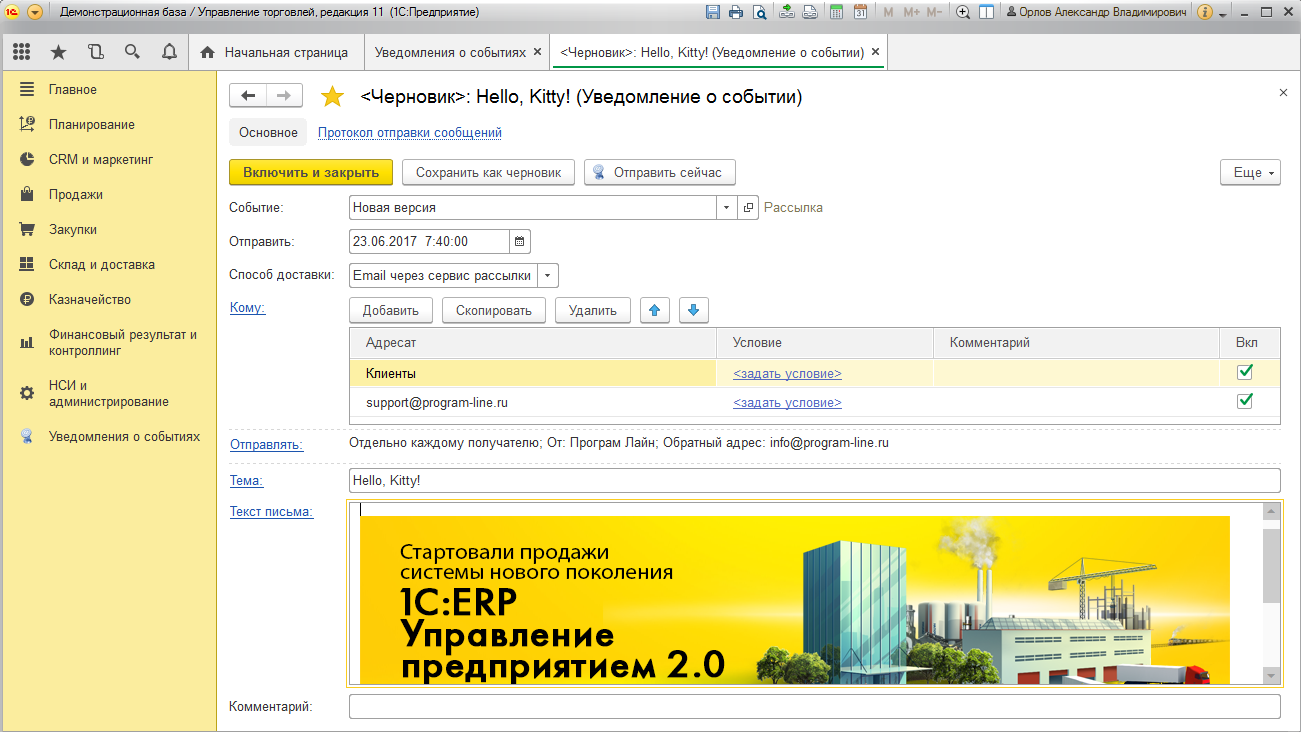The width and height of the screenshot is (1301, 732).
Task: Uncheck the Вкл checkbox for Клиенты
Action: (1244, 370)
